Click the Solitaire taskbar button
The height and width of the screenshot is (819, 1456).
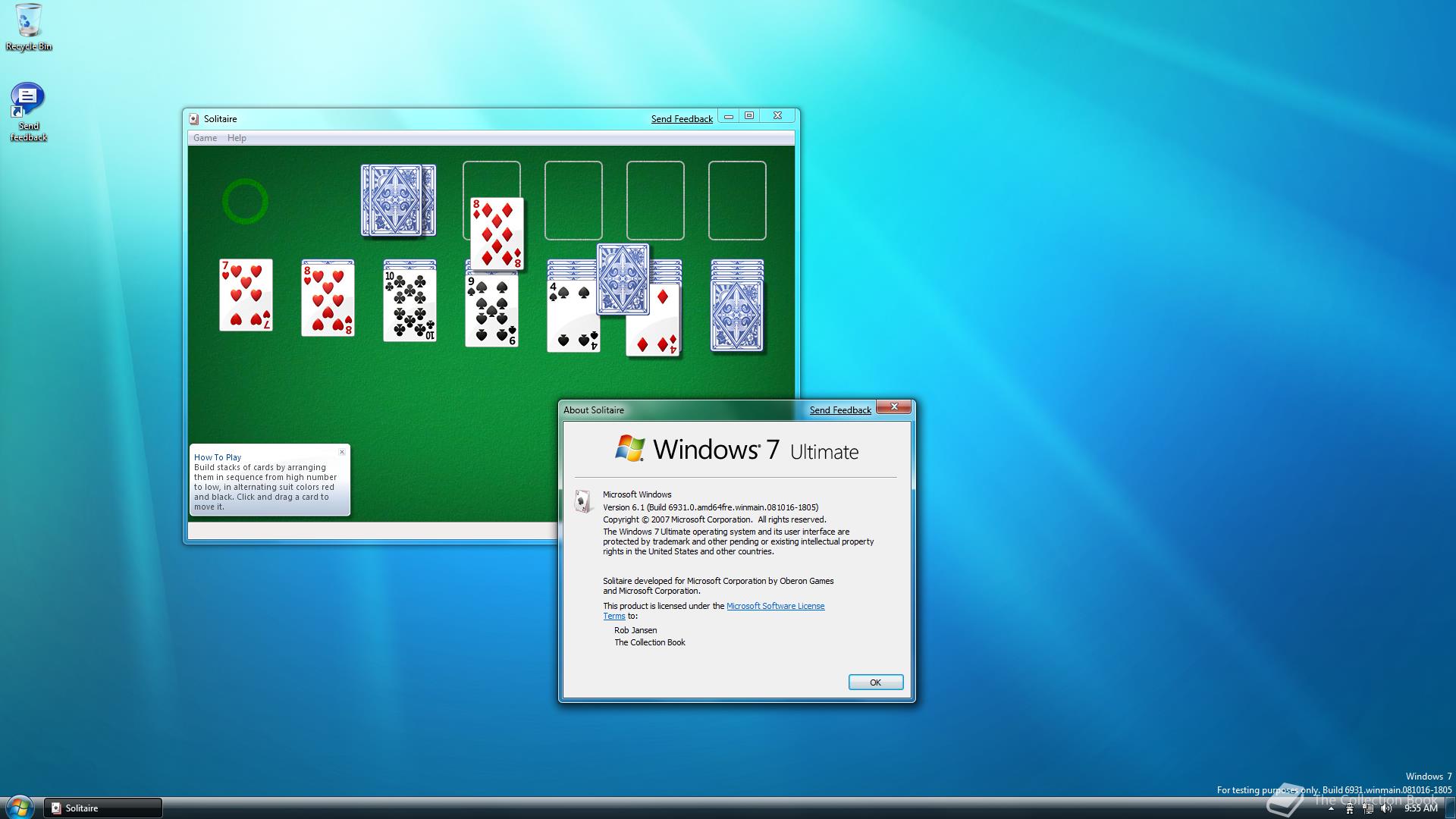pos(103,808)
